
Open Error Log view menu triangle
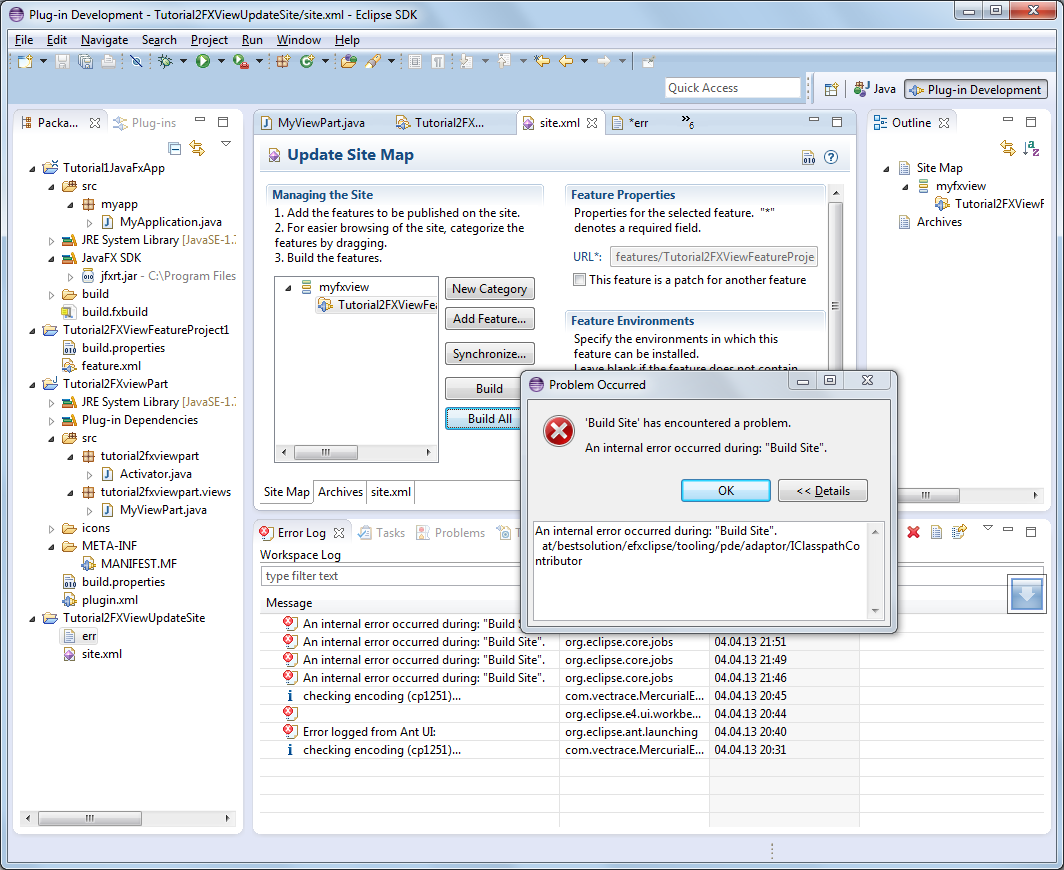(x=988, y=528)
